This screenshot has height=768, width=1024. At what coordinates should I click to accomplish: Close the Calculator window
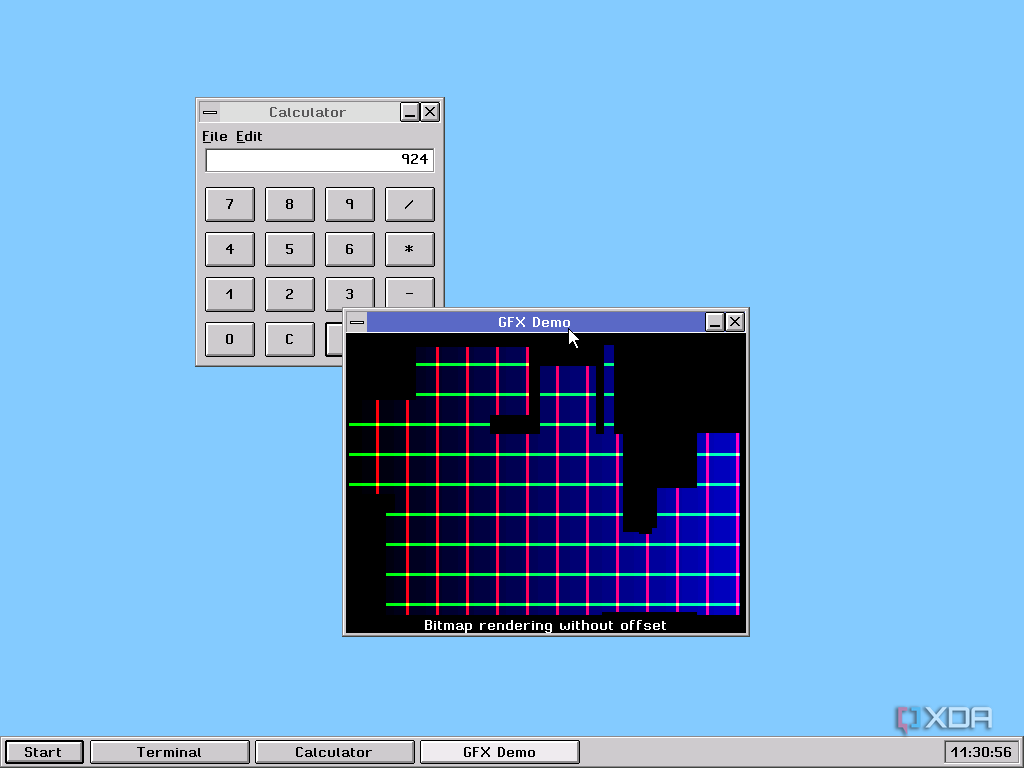[430, 112]
